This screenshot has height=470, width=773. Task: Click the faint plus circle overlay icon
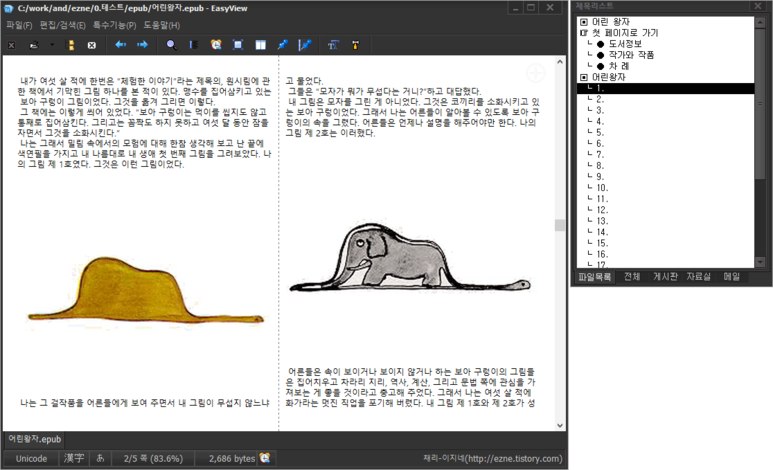pyautogui.click(x=535, y=73)
